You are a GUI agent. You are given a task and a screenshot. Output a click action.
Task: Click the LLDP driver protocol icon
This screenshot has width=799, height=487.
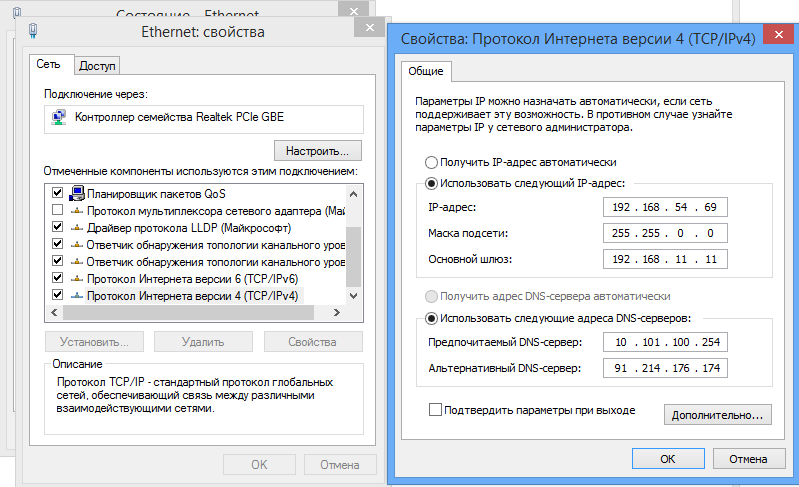(78, 228)
